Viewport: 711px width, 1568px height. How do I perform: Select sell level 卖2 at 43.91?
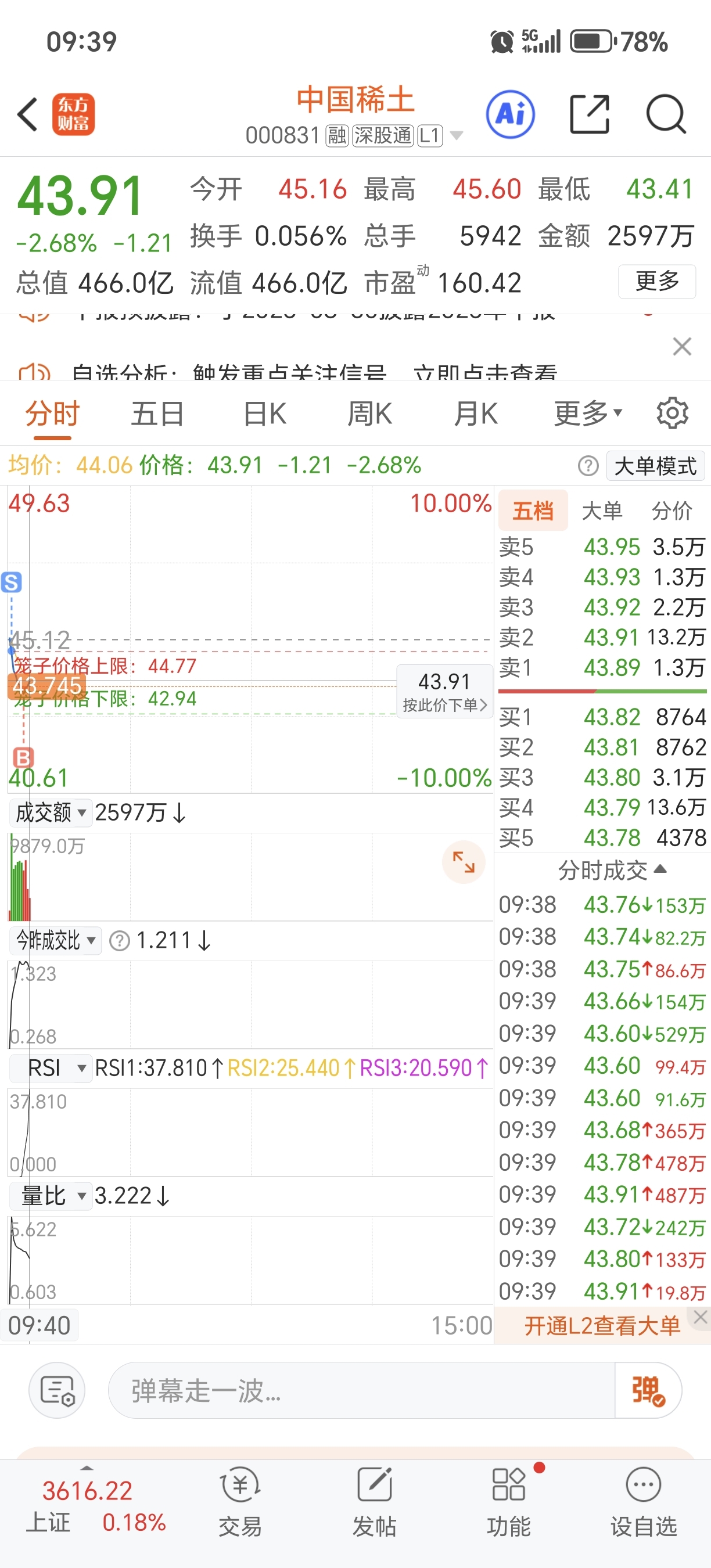[602, 637]
